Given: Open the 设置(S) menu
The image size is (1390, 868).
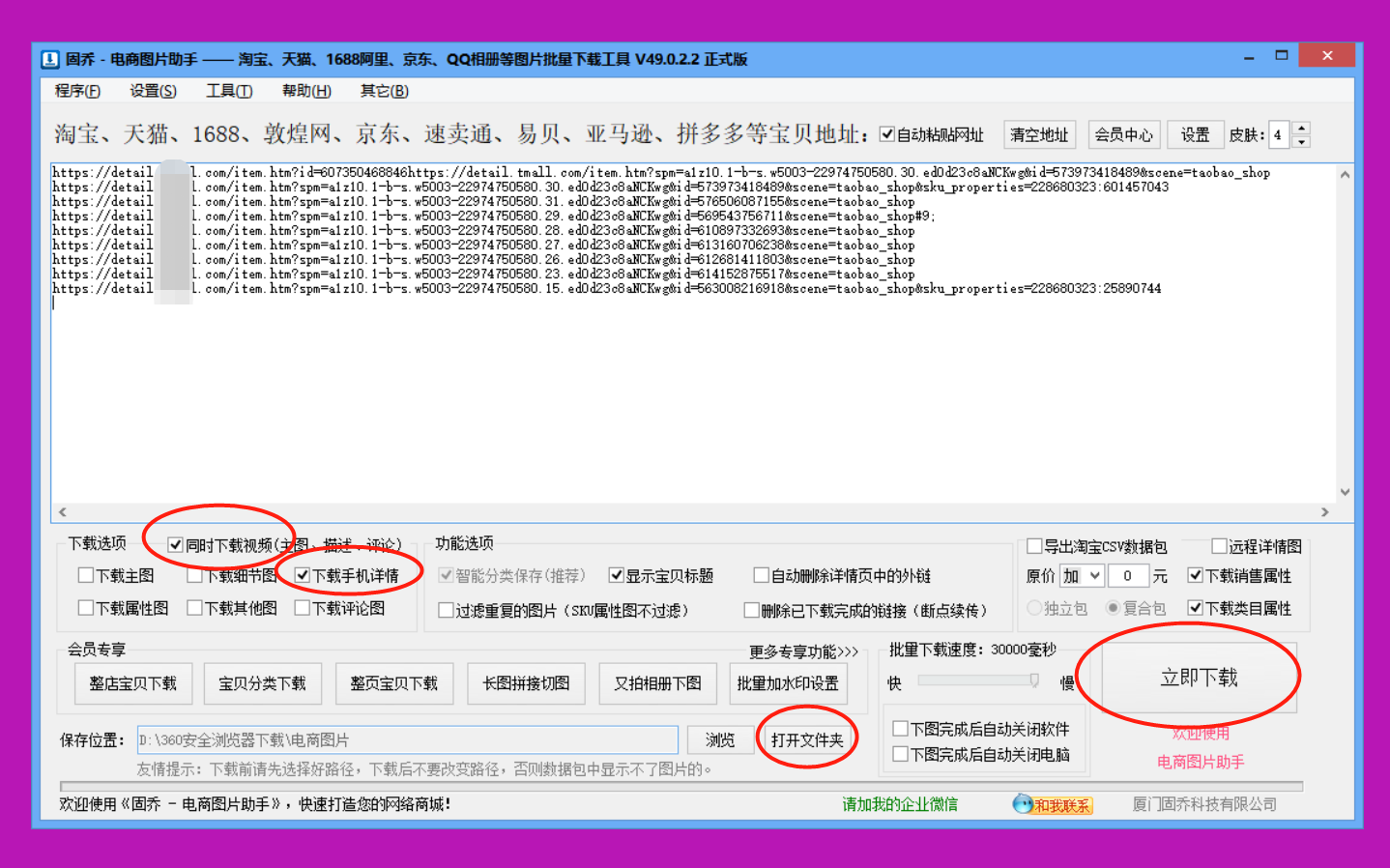Looking at the screenshot, I should click(x=153, y=91).
